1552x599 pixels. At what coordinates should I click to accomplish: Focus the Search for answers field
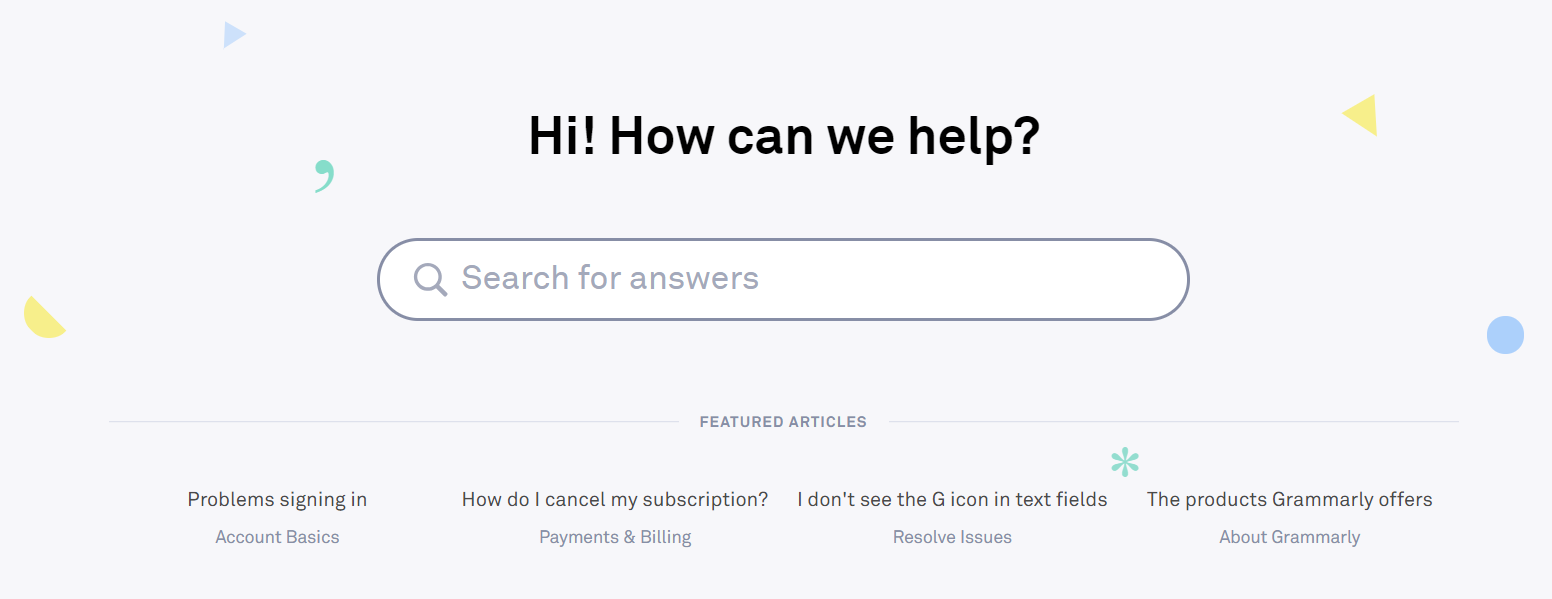click(x=783, y=279)
